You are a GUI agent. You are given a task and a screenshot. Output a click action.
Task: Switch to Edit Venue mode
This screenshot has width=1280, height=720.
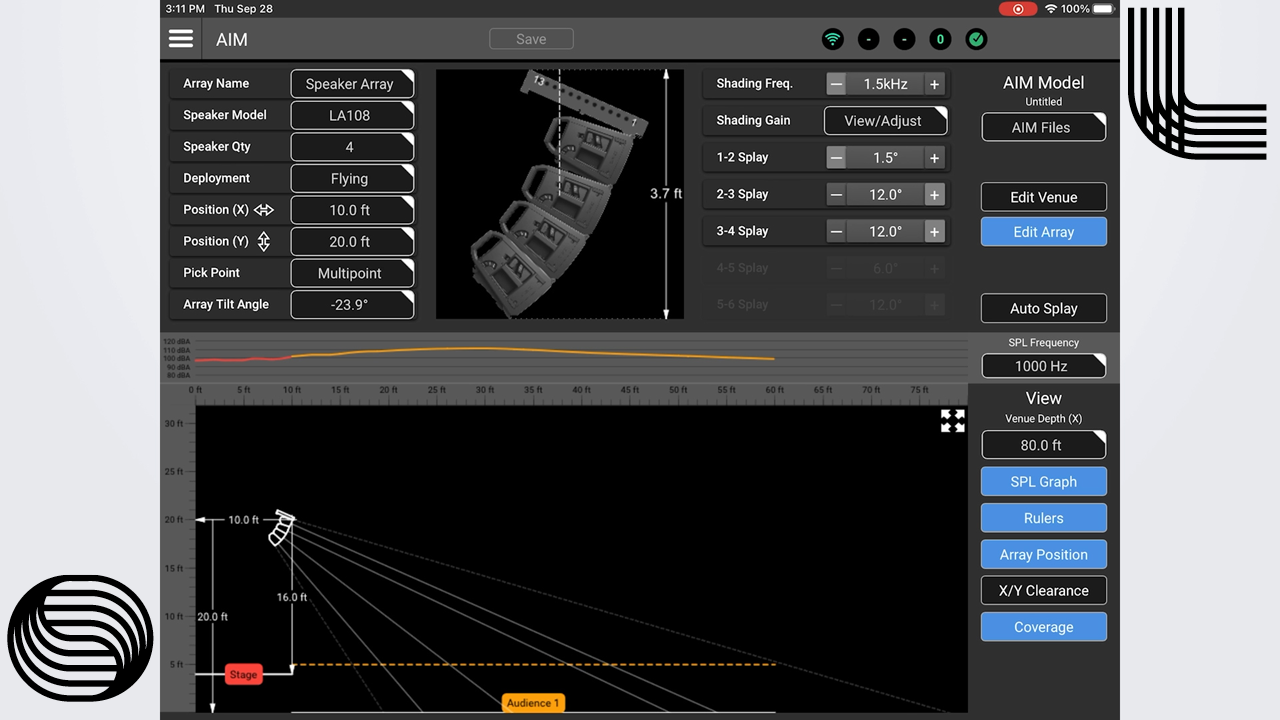pos(1043,197)
